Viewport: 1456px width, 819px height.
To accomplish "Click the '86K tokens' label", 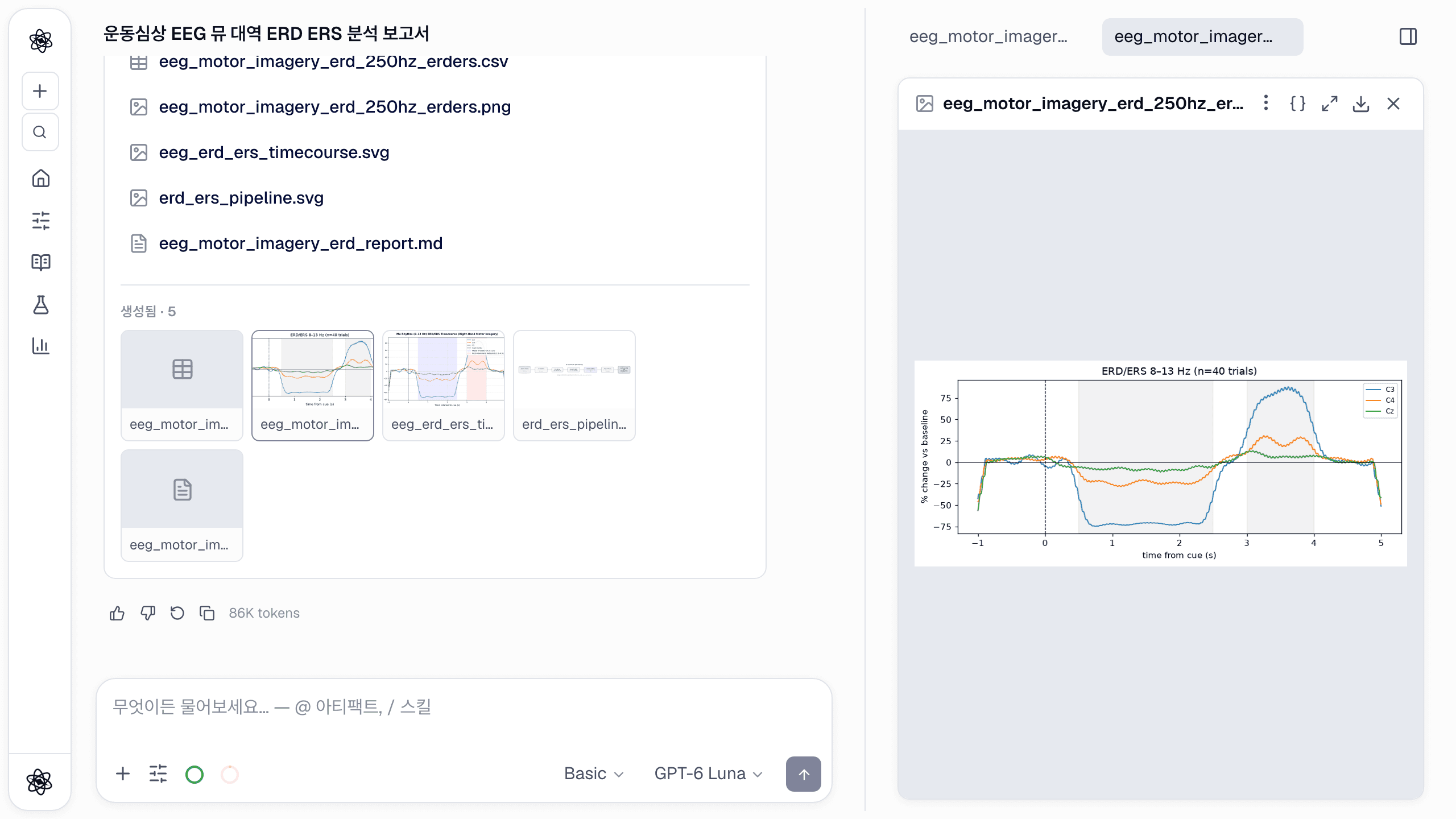I will (x=264, y=613).
